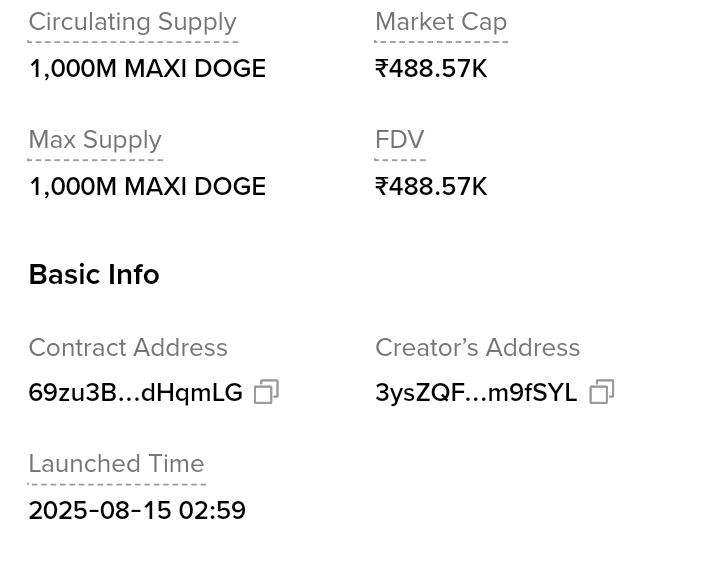Screen dimensions: 720x564
Task: Click the Basic Info heading
Action: pyautogui.click(x=94, y=275)
